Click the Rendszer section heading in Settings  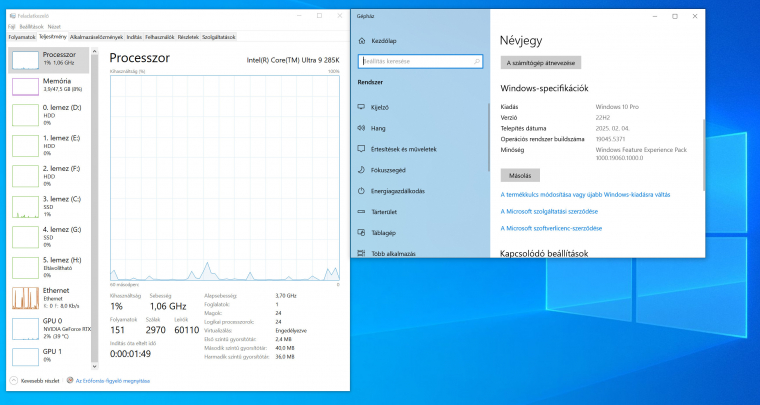click(x=370, y=82)
